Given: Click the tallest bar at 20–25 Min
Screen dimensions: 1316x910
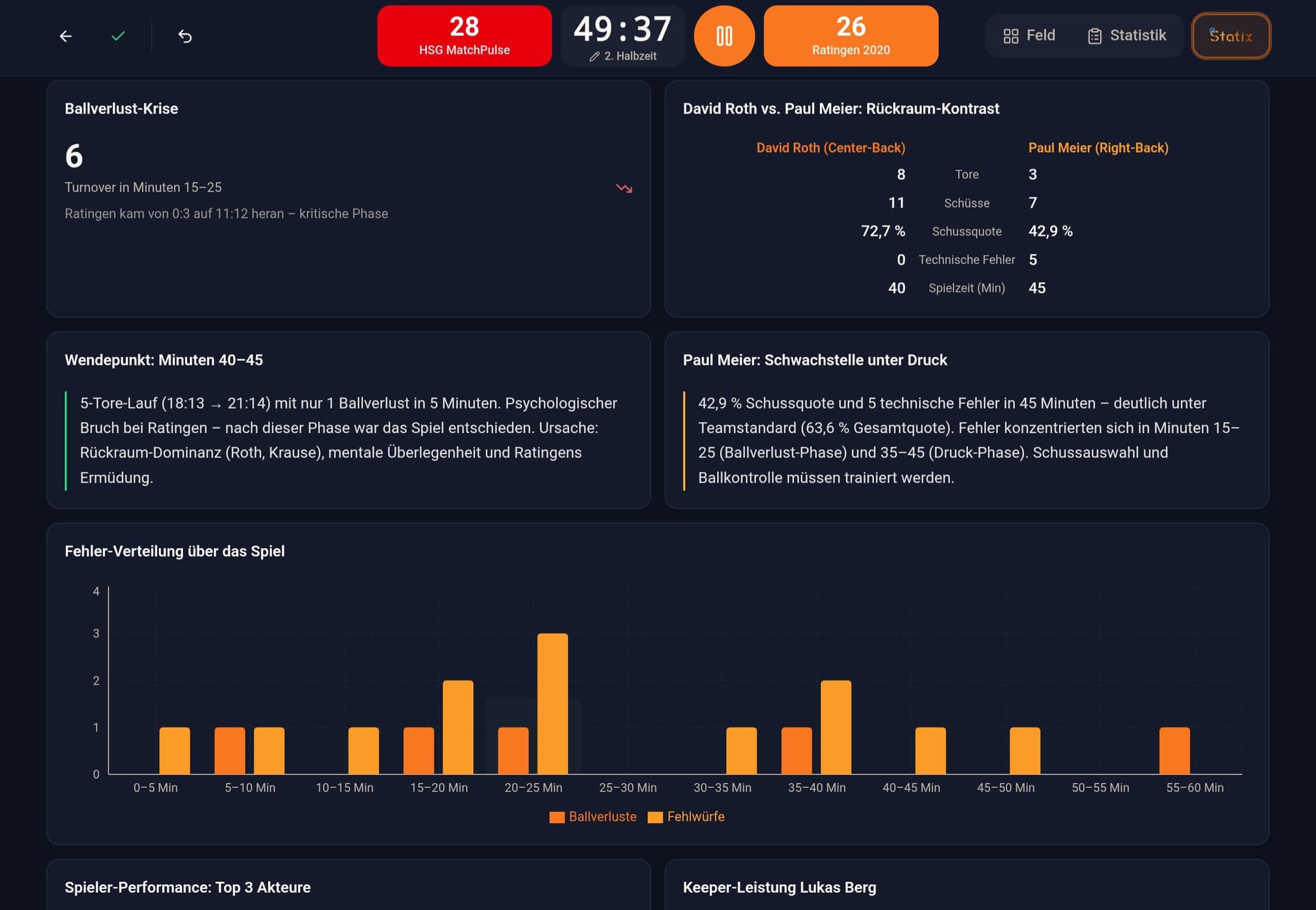Looking at the screenshot, I should coord(552,704).
